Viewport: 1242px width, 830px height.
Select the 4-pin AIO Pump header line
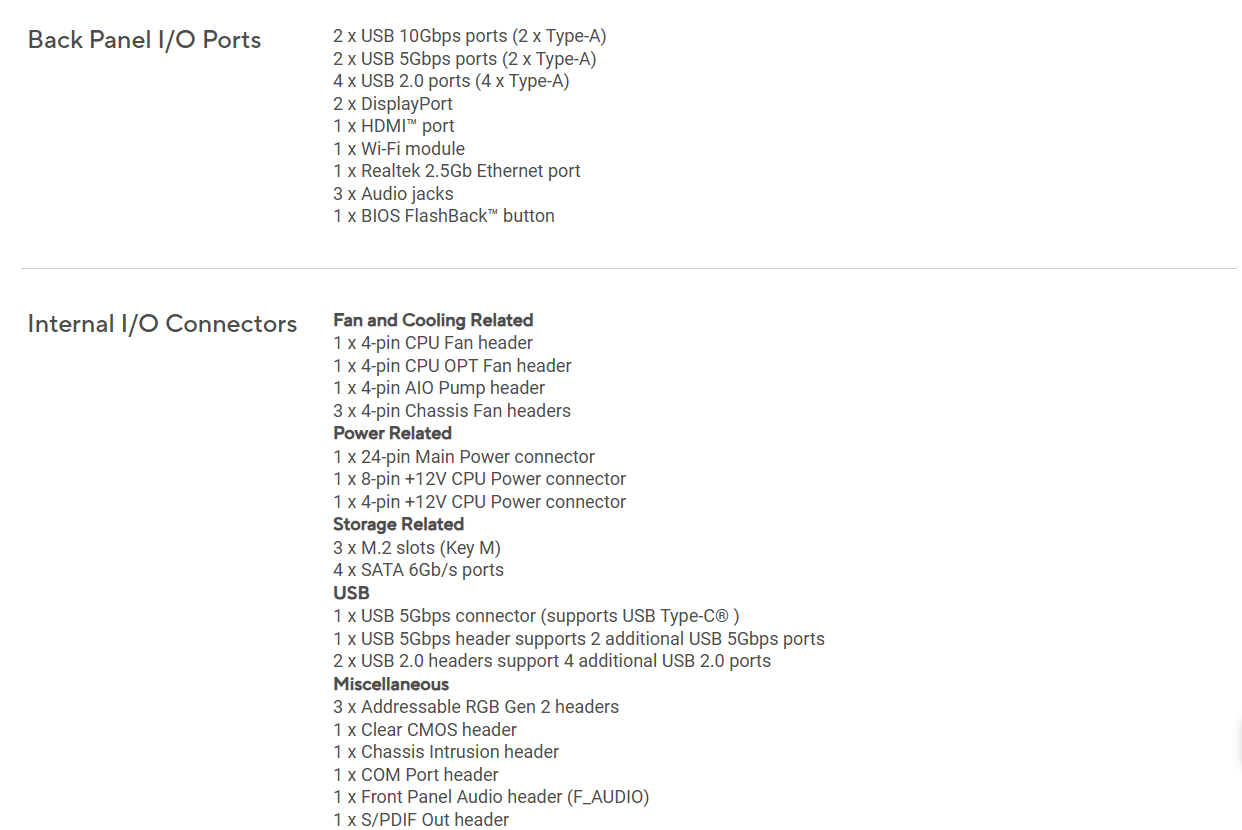point(439,388)
